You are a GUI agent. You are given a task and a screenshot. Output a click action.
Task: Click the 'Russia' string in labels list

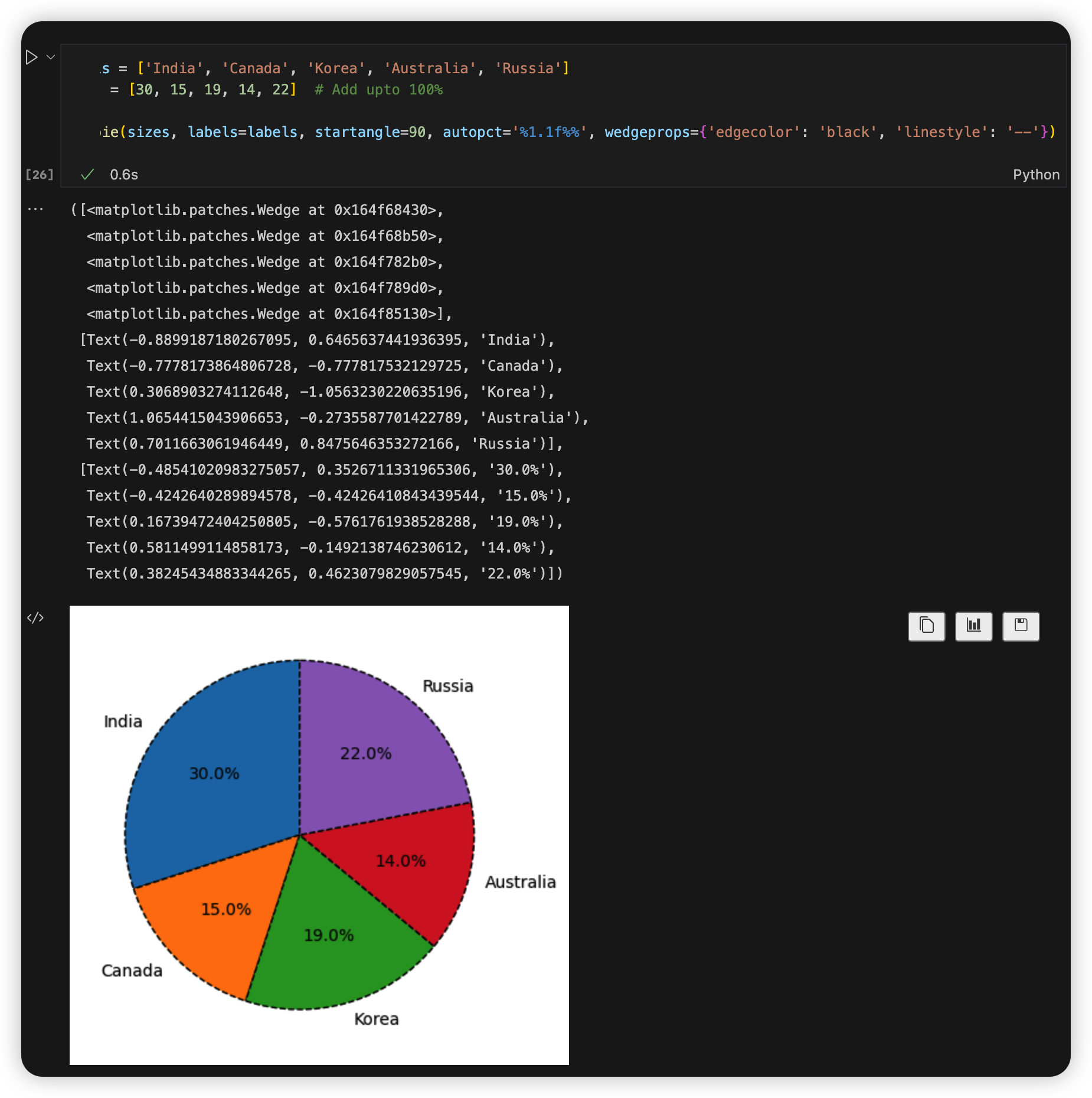(528, 68)
